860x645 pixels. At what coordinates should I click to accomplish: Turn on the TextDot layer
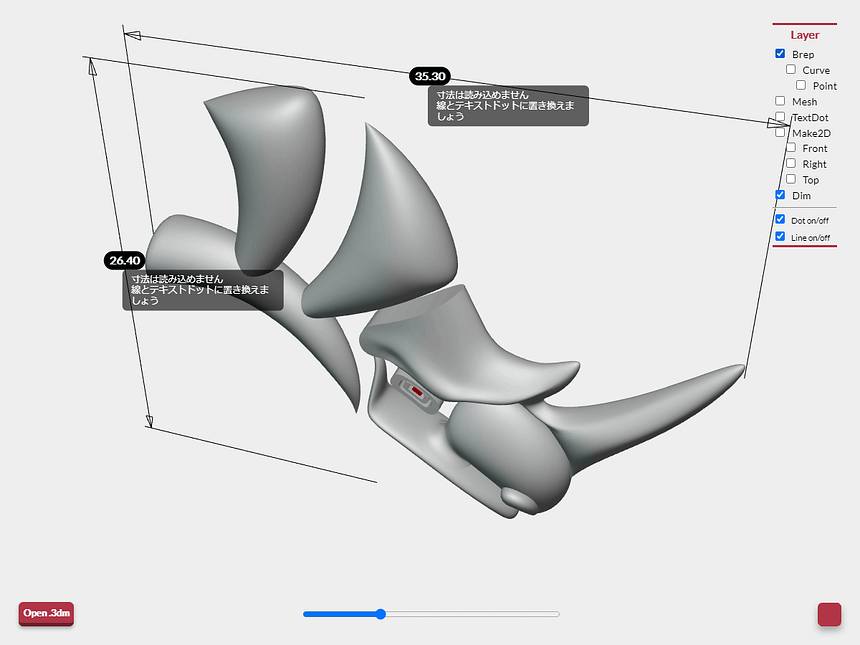pos(780,117)
